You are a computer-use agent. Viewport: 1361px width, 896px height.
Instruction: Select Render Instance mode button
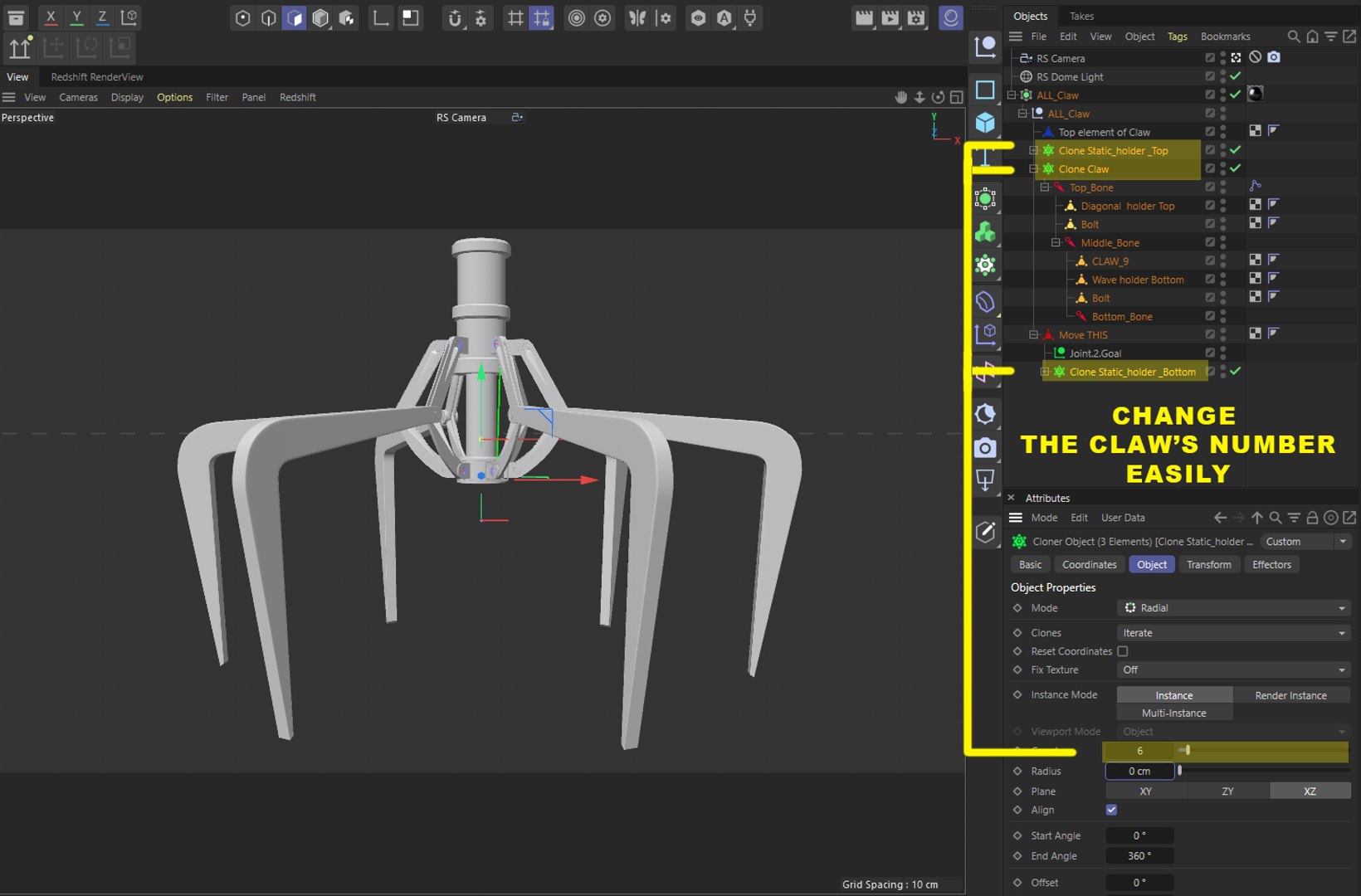coord(1290,695)
